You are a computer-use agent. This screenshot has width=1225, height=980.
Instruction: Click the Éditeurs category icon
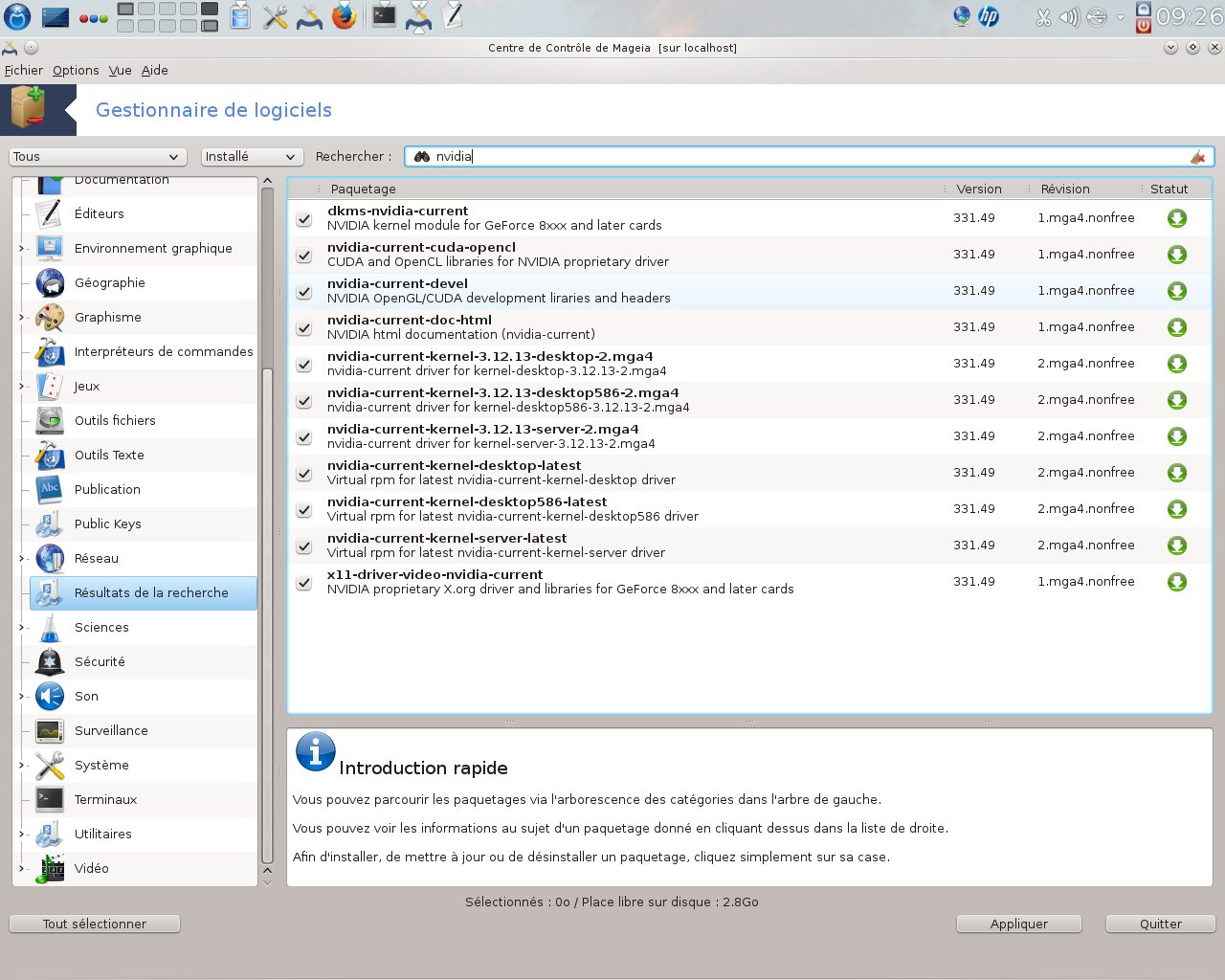click(x=50, y=213)
